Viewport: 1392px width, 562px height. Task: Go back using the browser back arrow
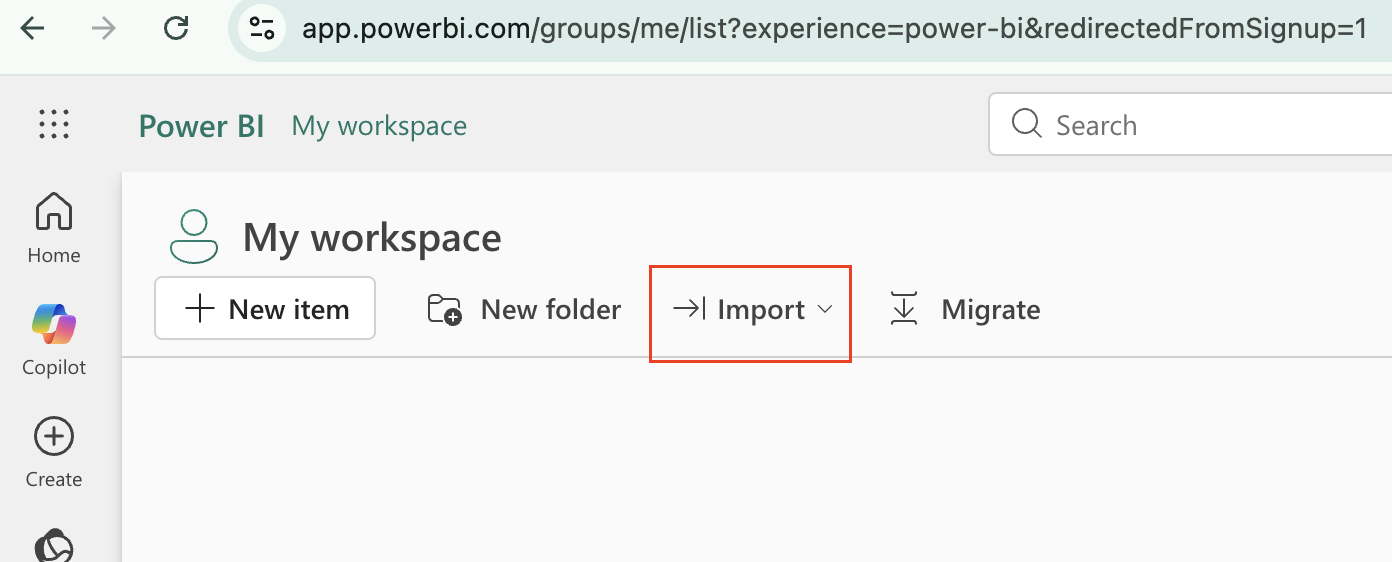(x=33, y=28)
